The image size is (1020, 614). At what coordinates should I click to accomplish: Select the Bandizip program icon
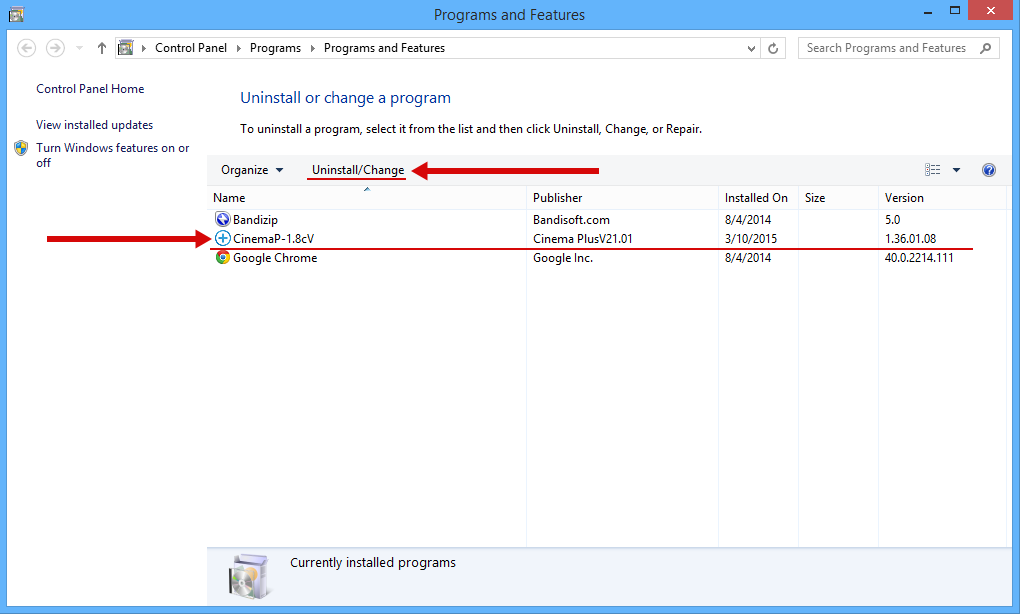[x=222, y=219]
